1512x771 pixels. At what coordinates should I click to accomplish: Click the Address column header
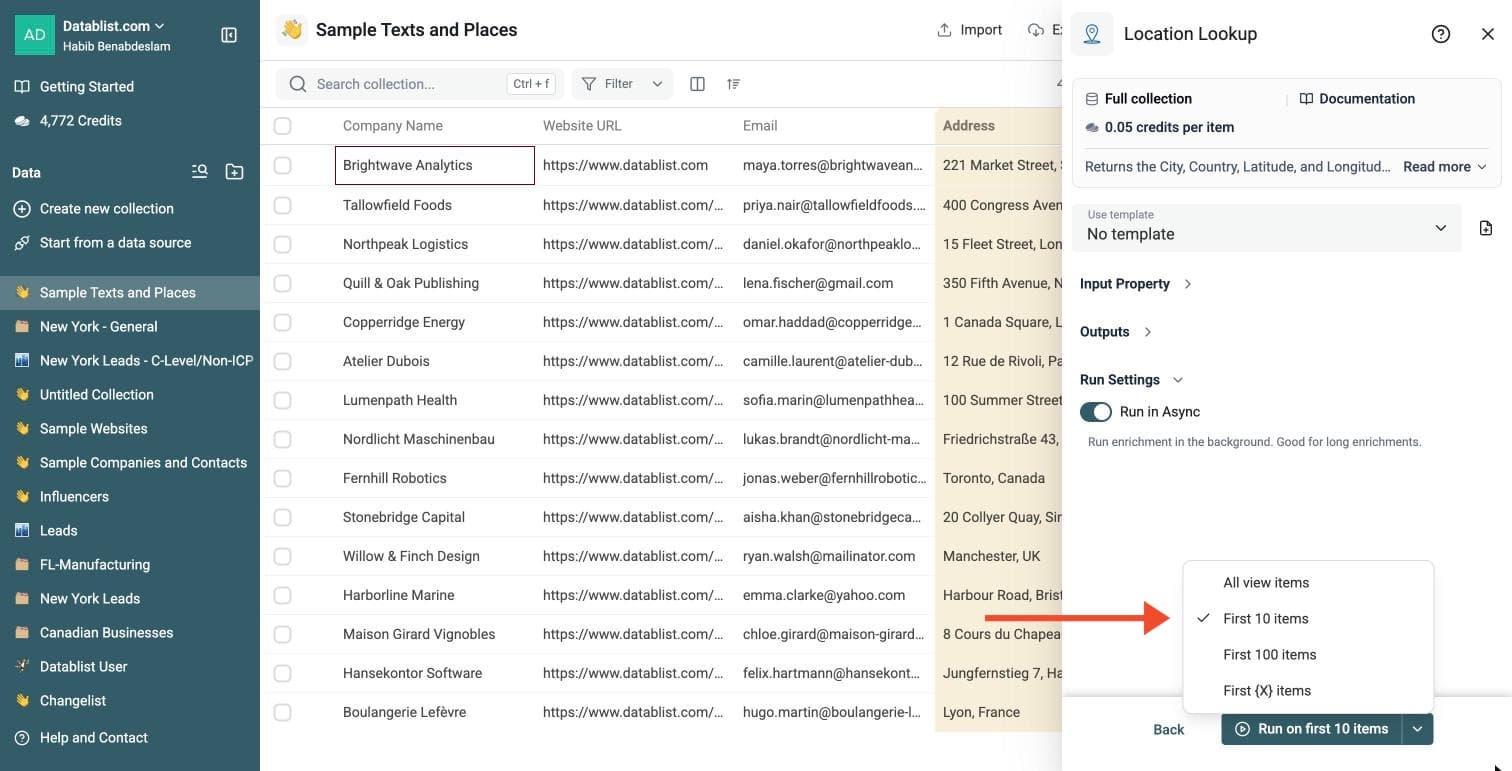pos(998,126)
